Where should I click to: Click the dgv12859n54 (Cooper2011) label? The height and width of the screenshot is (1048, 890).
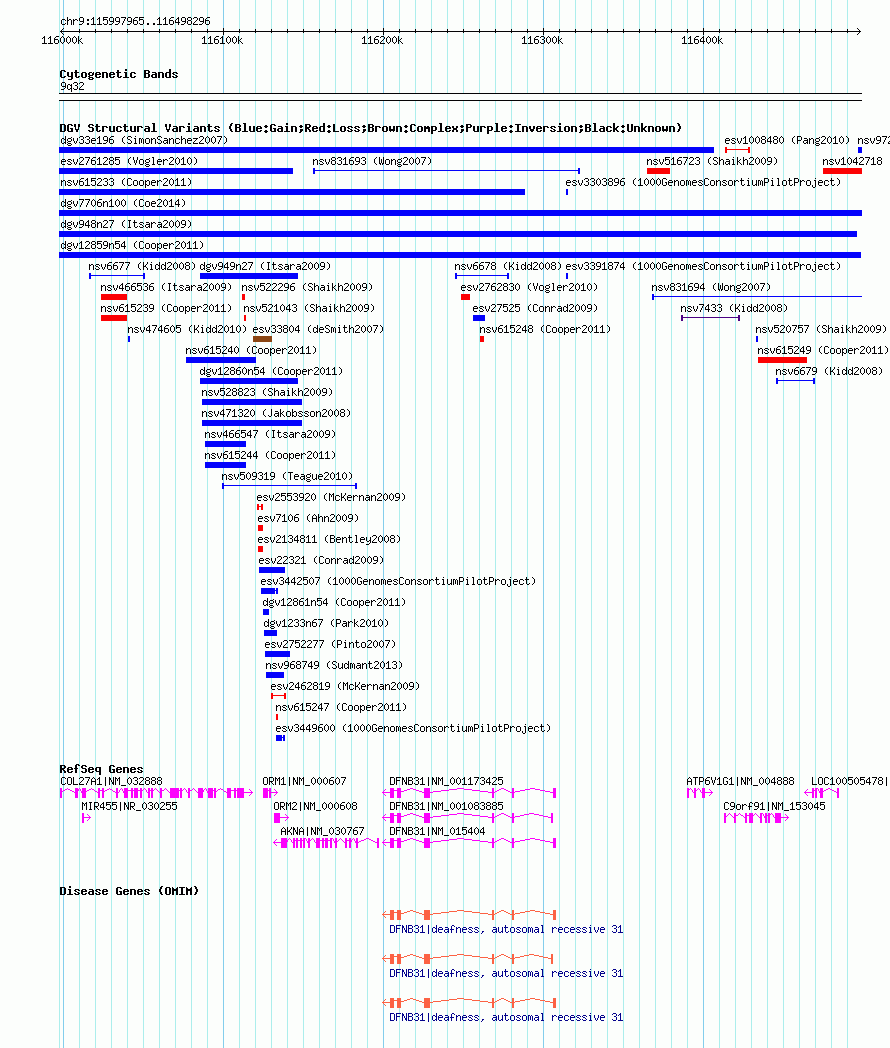click(132, 245)
